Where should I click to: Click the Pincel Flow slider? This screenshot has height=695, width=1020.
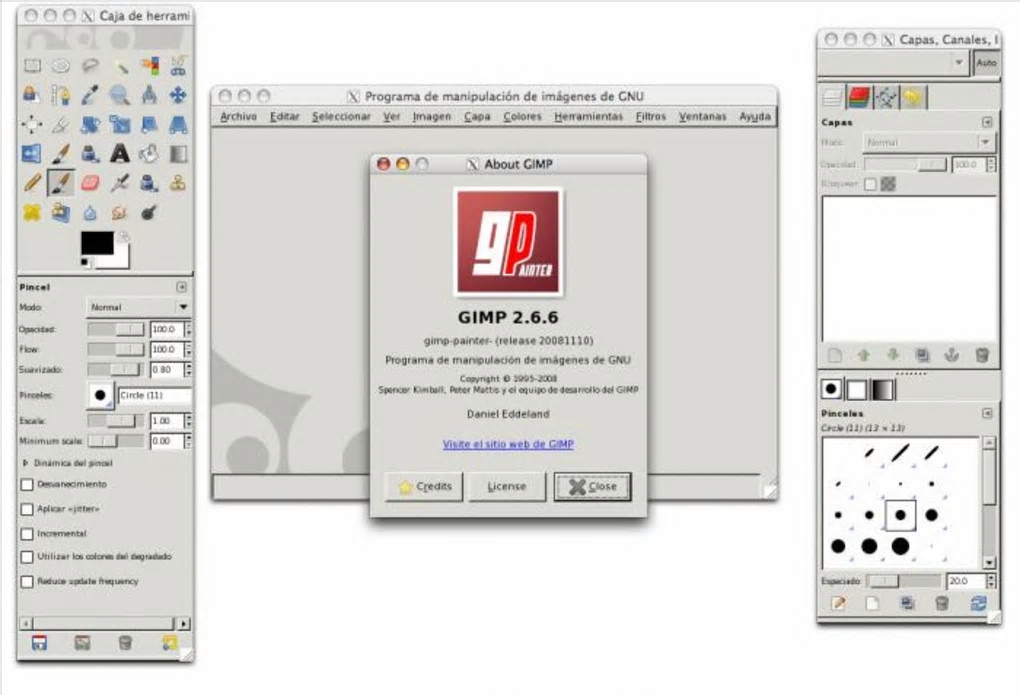[x=116, y=349]
